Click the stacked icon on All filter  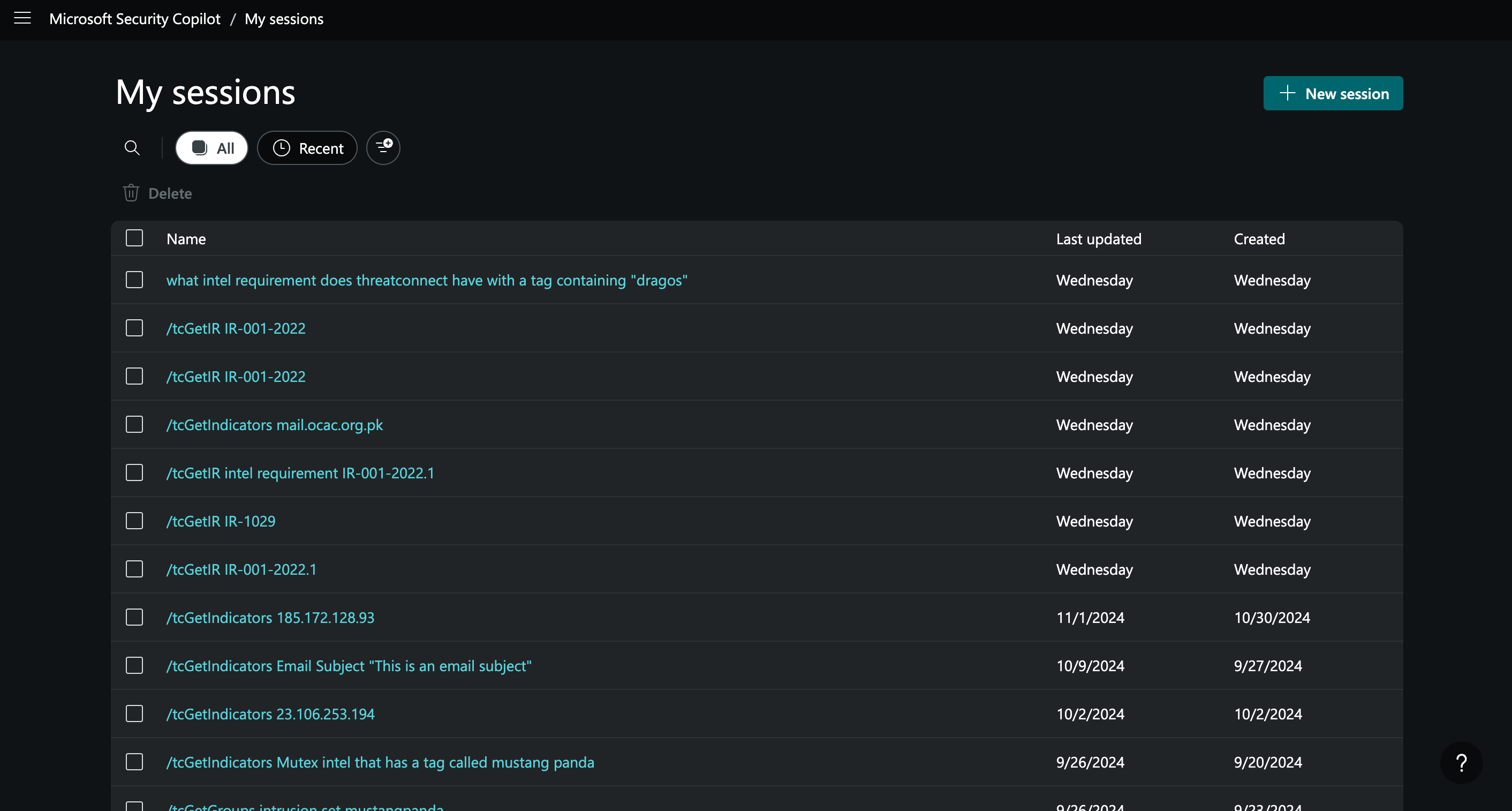(200, 148)
